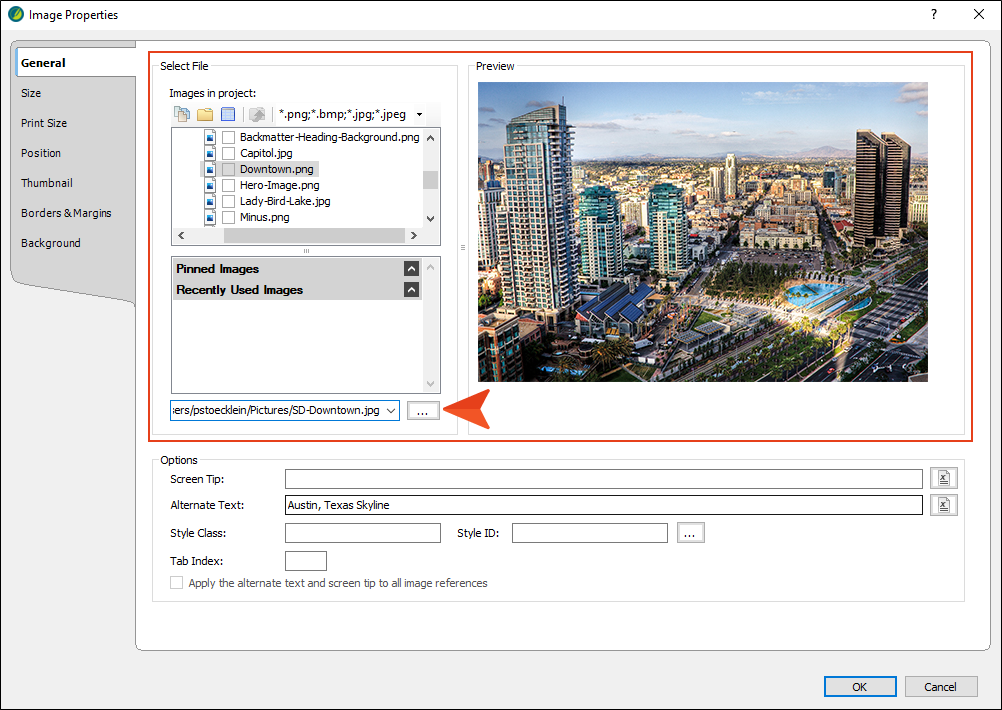Click the yellow folder toolbar icon
The height and width of the screenshot is (710, 1002).
pyautogui.click(x=204, y=114)
